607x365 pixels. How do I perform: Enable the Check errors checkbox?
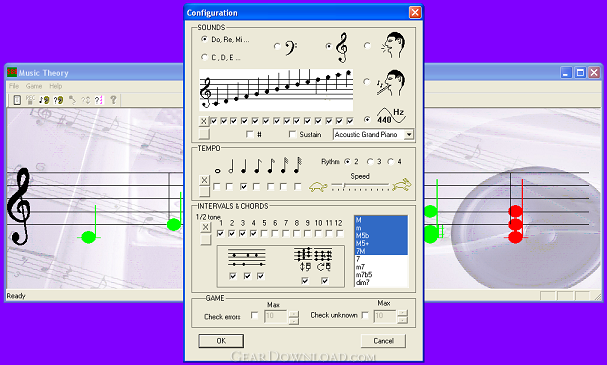[254, 315]
